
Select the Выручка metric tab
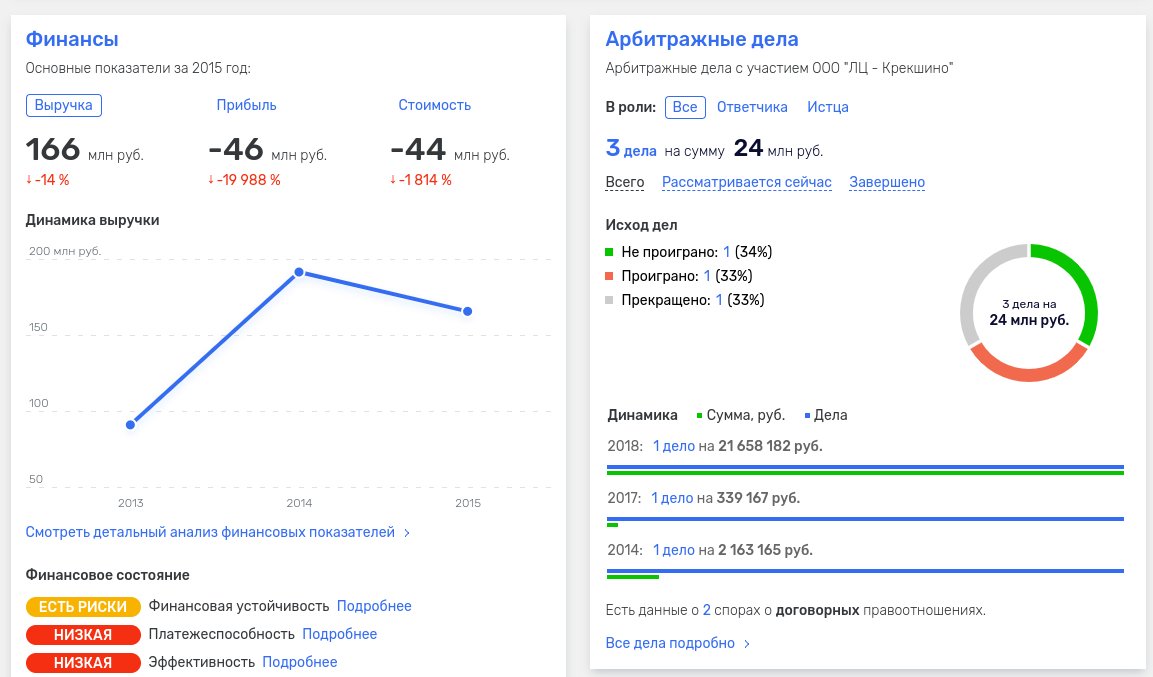coord(64,105)
